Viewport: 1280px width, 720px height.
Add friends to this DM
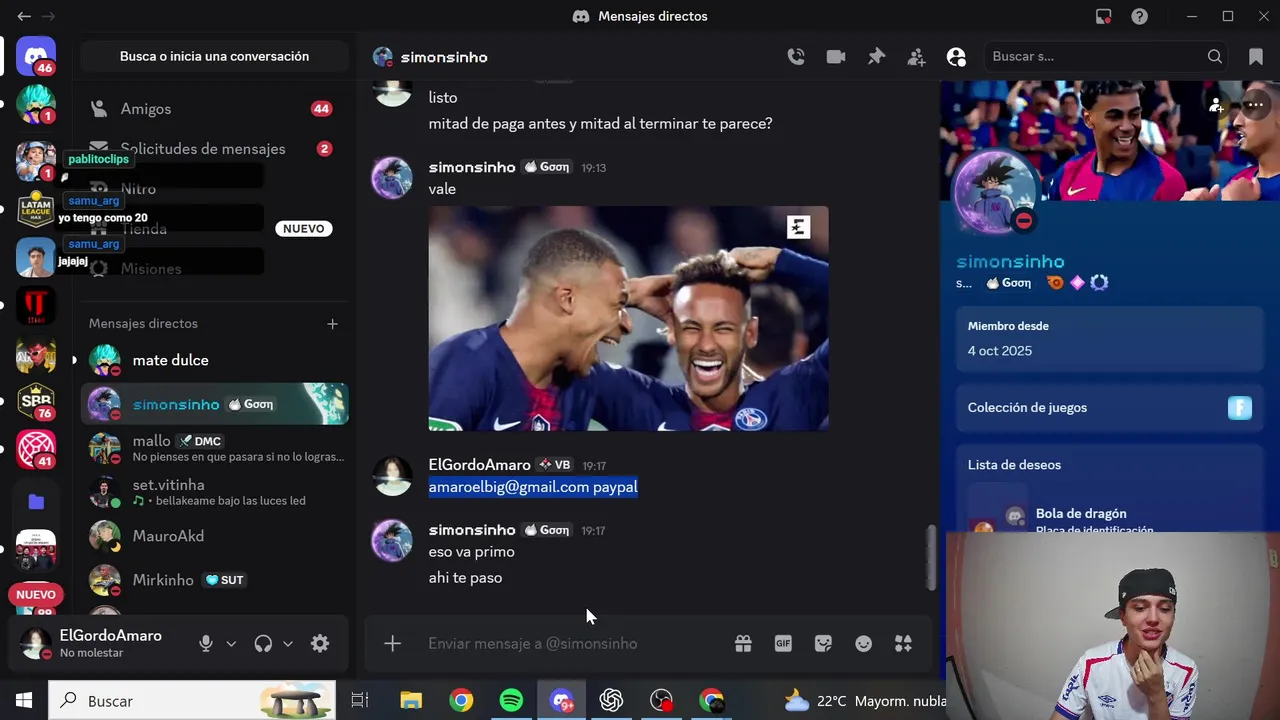click(916, 57)
